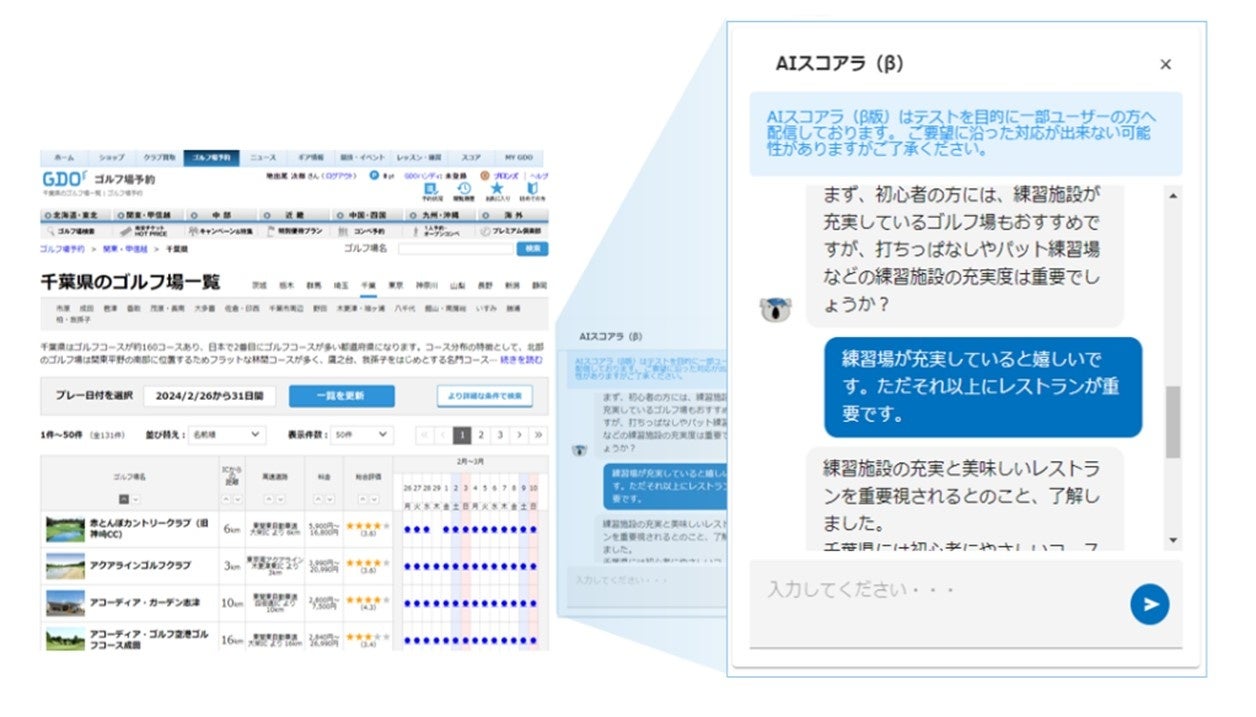
Task: Go to page 3 of results
Action: [500, 435]
